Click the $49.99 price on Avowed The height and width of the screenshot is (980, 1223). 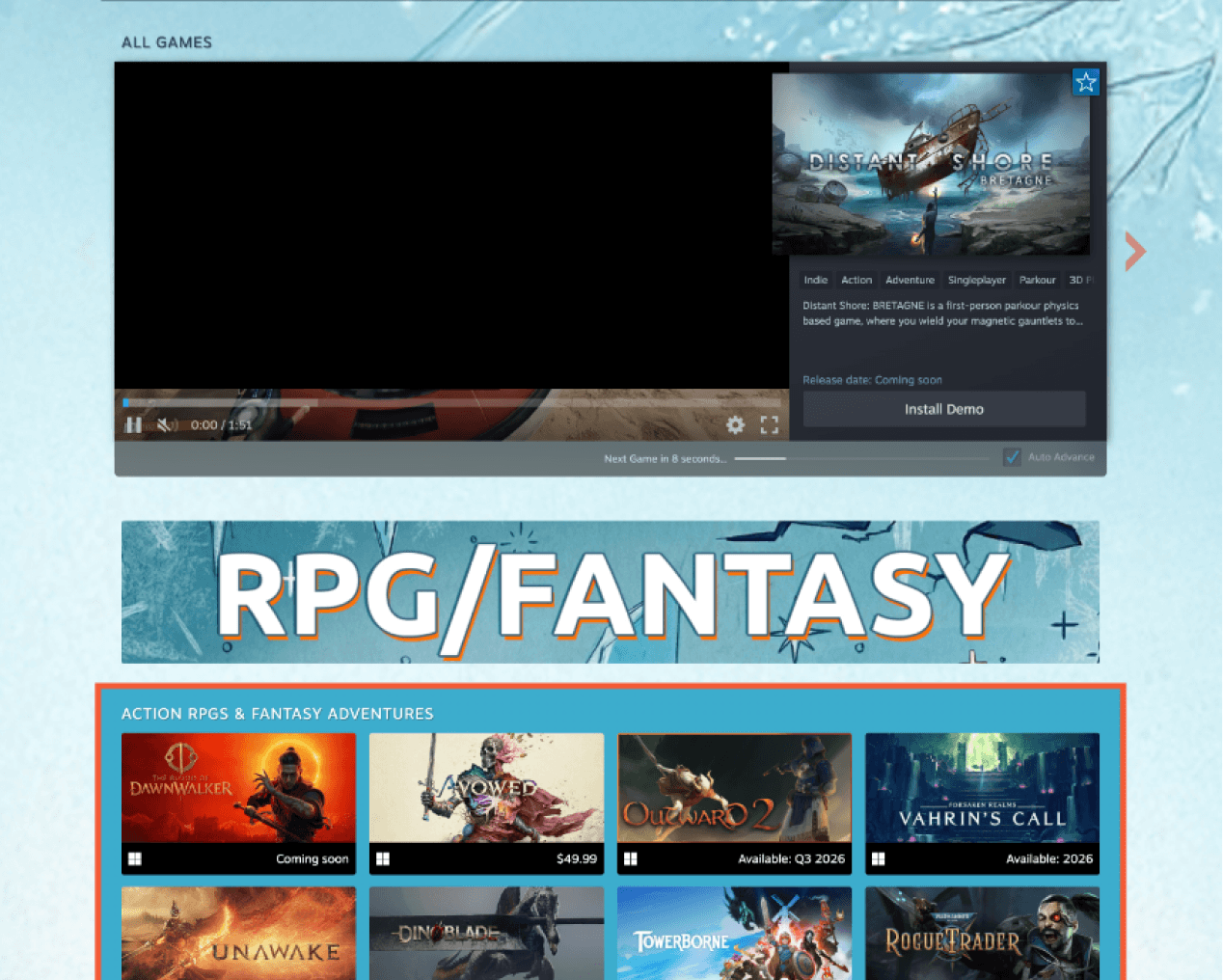(577, 858)
